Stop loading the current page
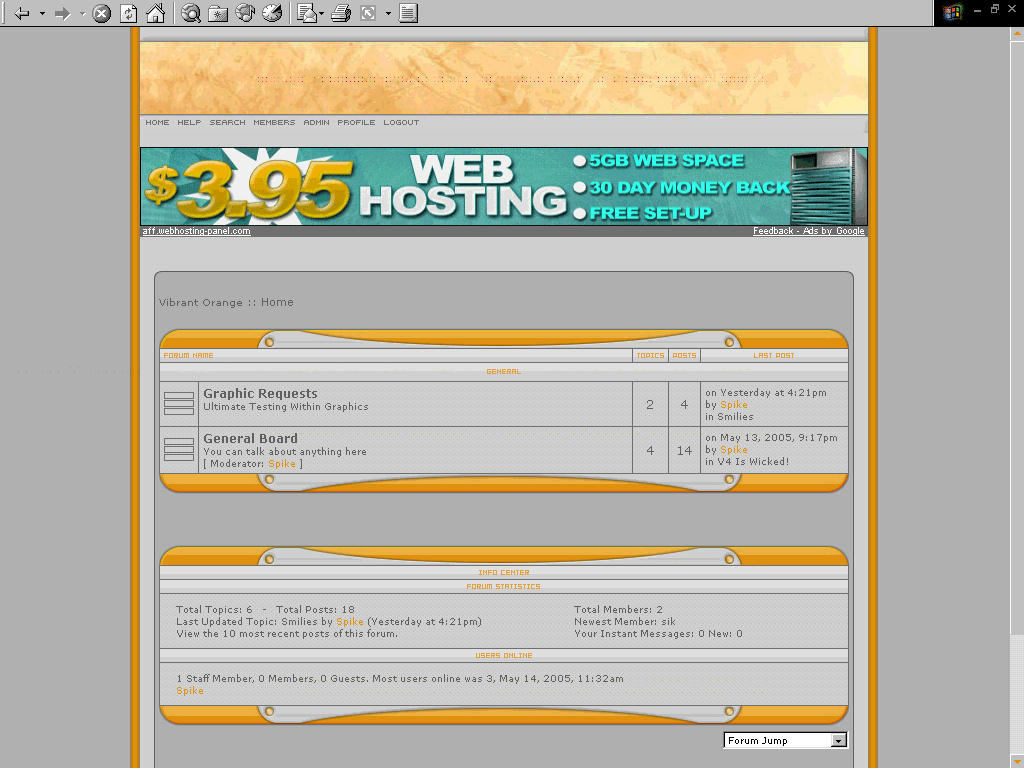 click(x=100, y=13)
